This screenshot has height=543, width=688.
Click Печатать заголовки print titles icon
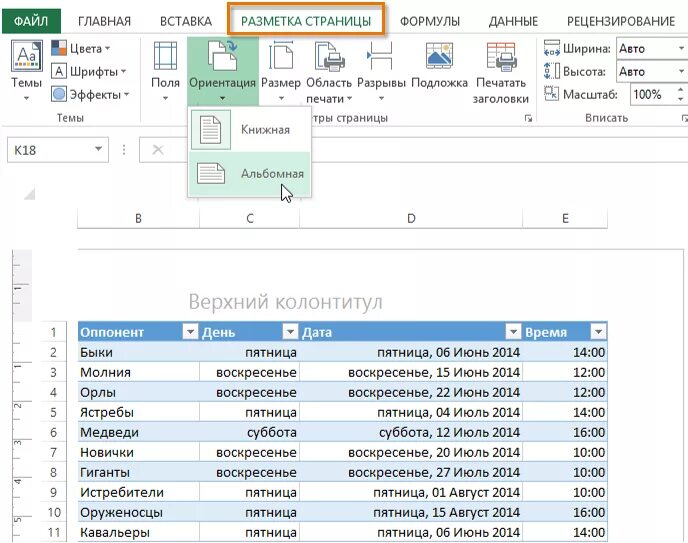[501, 56]
